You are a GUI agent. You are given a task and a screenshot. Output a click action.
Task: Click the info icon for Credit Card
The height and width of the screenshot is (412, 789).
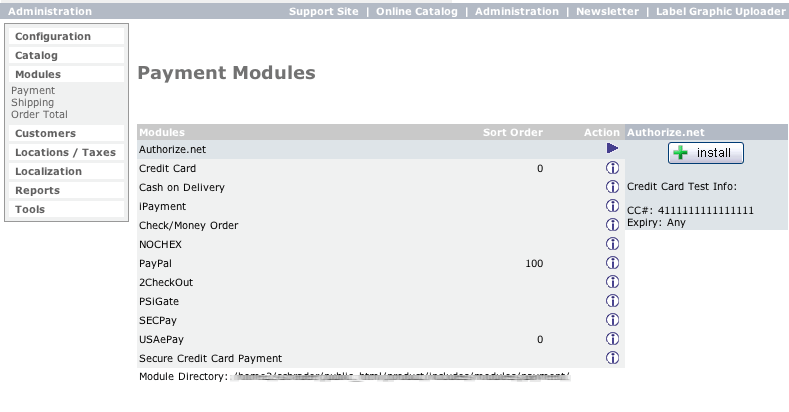click(x=613, y=168)
